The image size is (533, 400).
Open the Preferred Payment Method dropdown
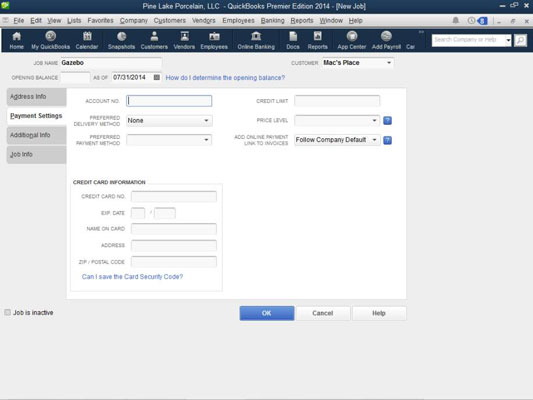click(x=169, y=140)
